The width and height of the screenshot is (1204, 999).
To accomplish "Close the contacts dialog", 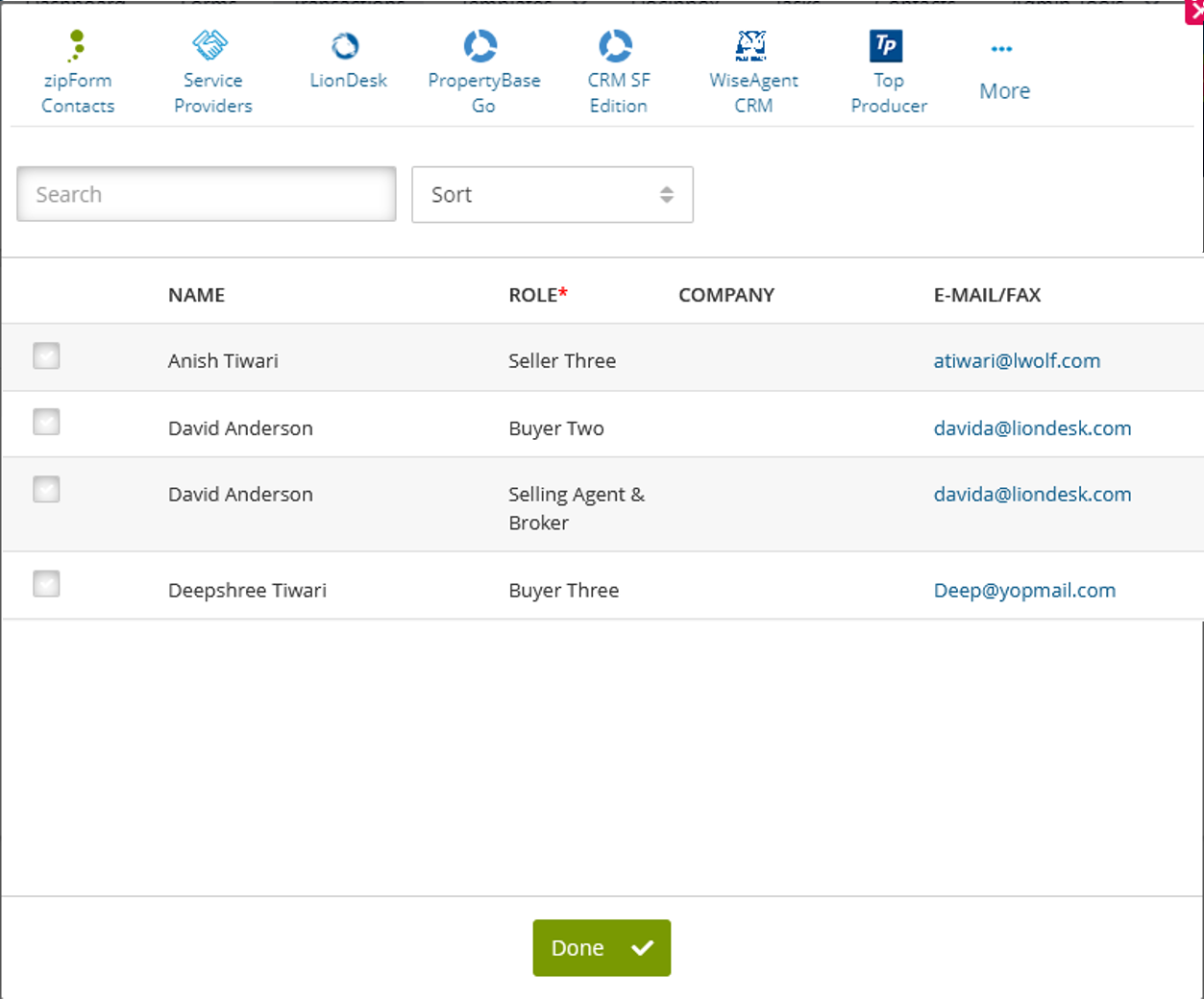I will [x=1194, y=12].
